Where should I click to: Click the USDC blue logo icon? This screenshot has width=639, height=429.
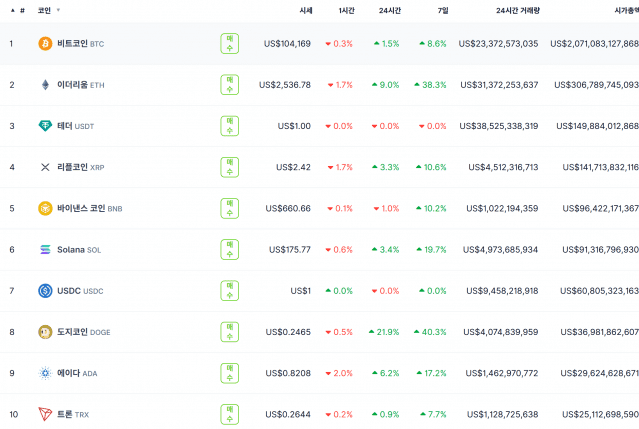(45, 290)
